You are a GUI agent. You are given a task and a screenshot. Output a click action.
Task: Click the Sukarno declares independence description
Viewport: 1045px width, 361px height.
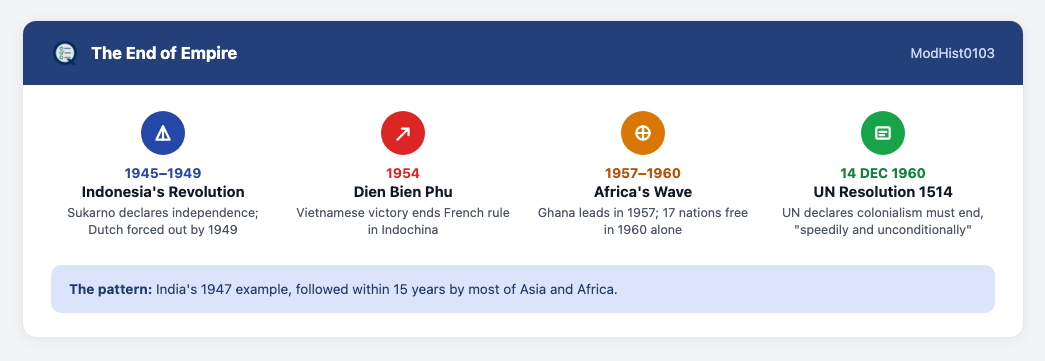[x=163, y=222]
